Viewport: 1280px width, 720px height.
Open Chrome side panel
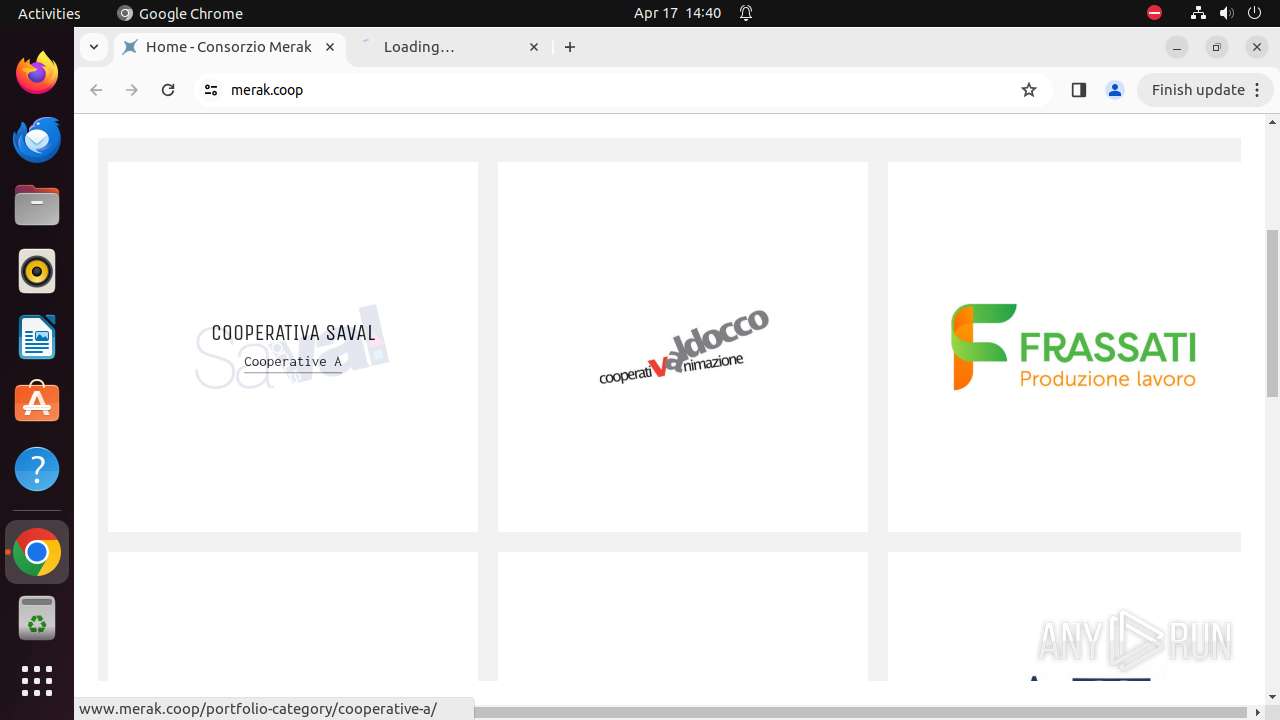pyautogui.click(x=1078, y=90)
